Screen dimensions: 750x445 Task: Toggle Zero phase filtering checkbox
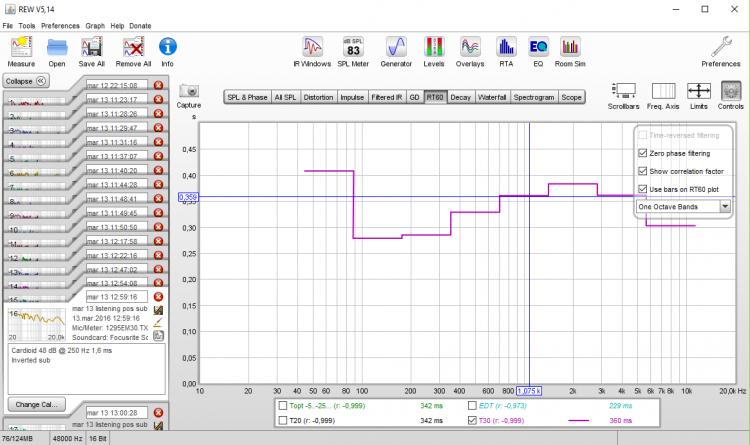642,153
